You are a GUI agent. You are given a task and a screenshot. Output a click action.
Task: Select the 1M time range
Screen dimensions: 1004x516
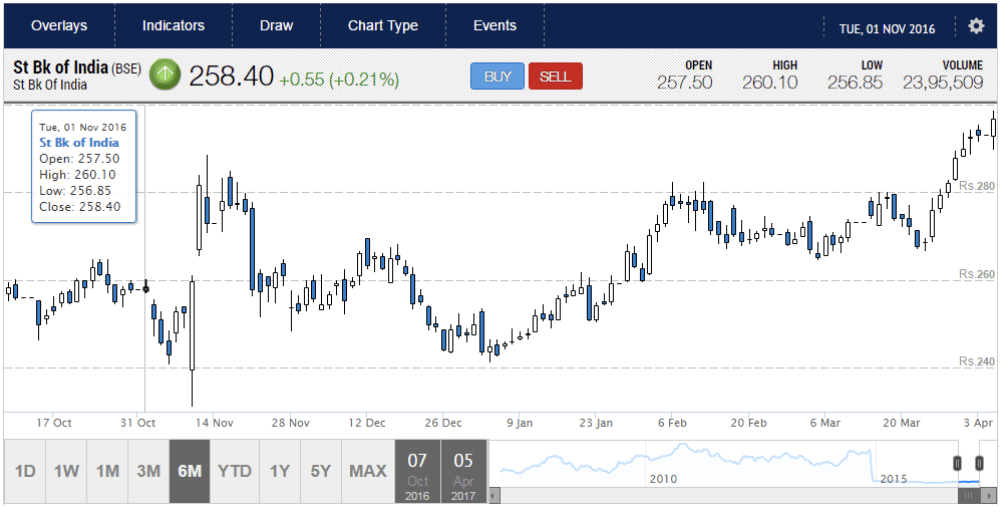(108, 471)
